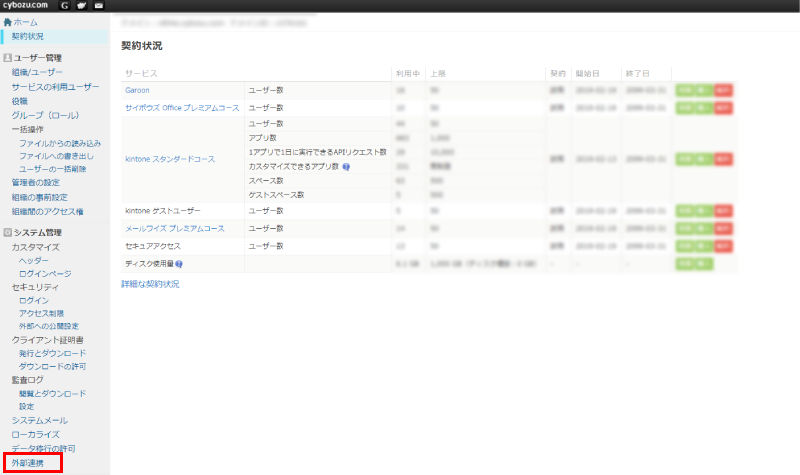This screenshot has width=800, height=475.
Task: Open the Garoon service link
Action: point(137,90)
